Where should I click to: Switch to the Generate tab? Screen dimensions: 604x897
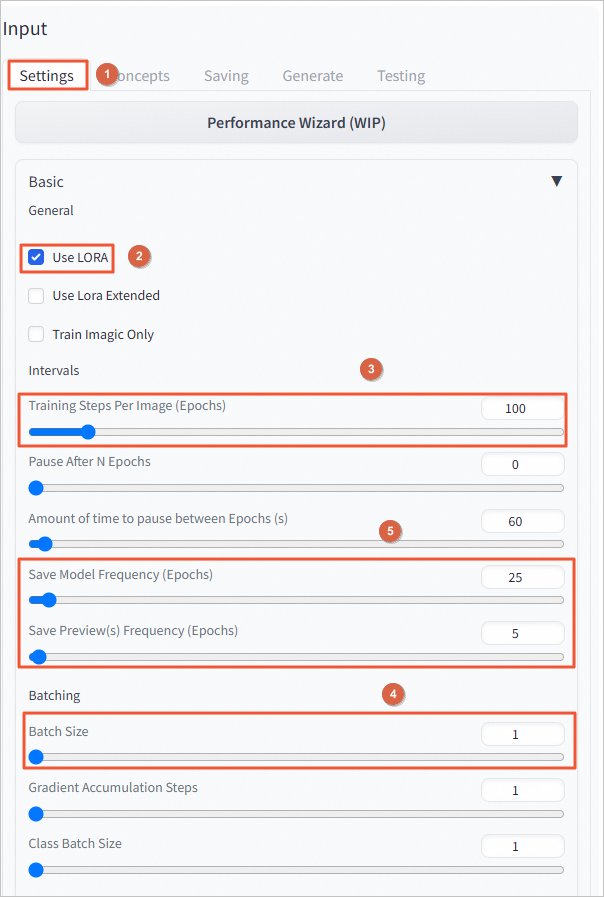pyautogui.click(x=313, y=76)
